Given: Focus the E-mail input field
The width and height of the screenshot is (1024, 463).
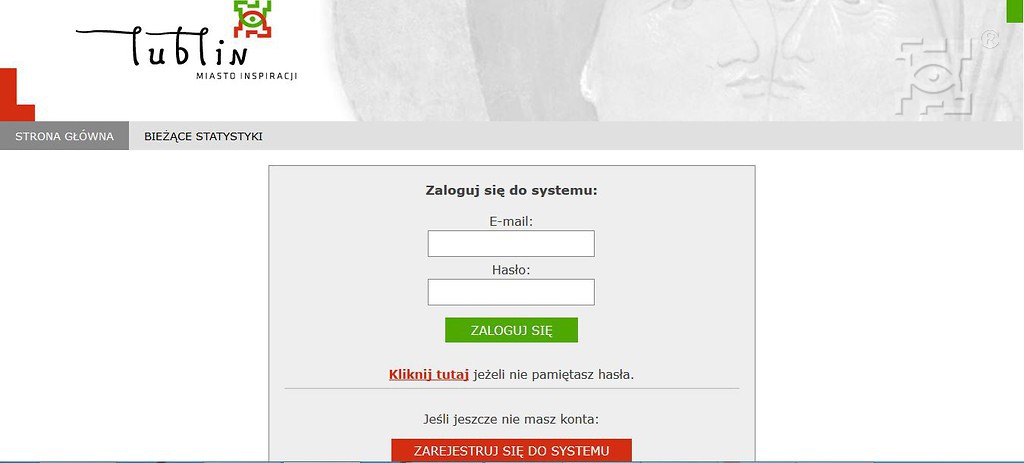Looking at the screenshot, I should click(511, 243).
